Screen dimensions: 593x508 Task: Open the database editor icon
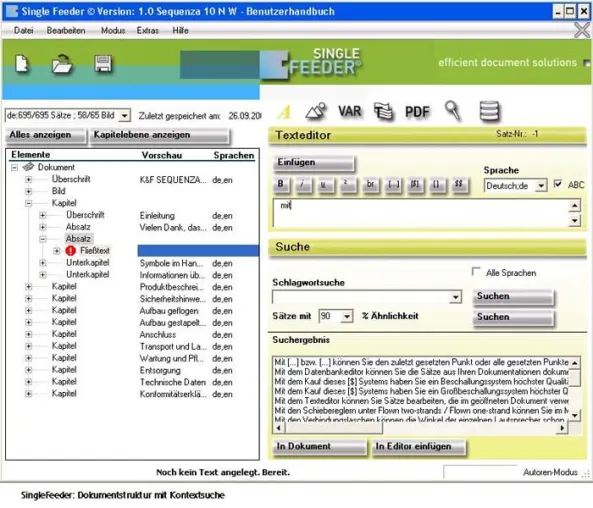489,112
